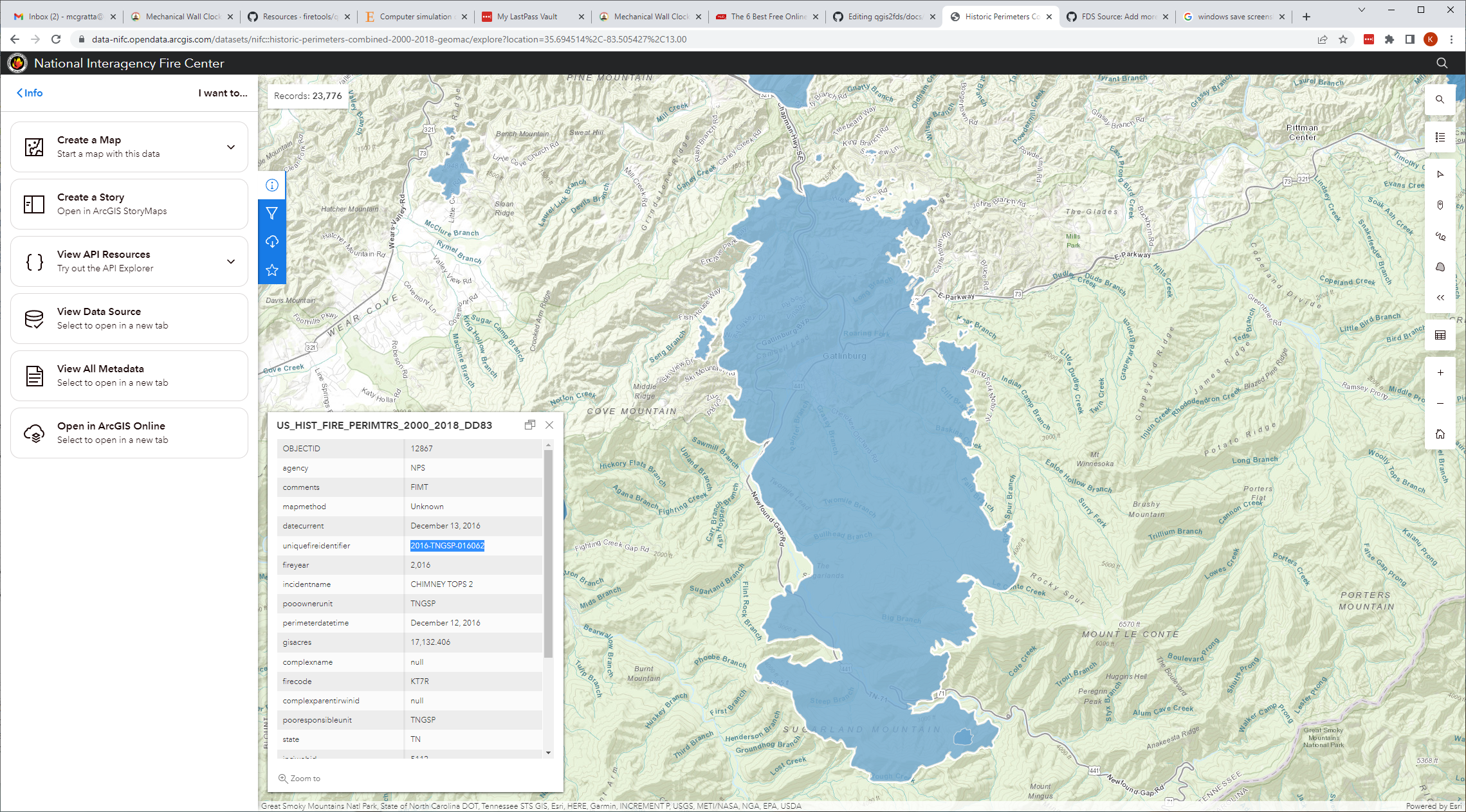Click the National Interagency Fire Center logo
This screenshot has height=812, width=1466.
coord(17,63)
